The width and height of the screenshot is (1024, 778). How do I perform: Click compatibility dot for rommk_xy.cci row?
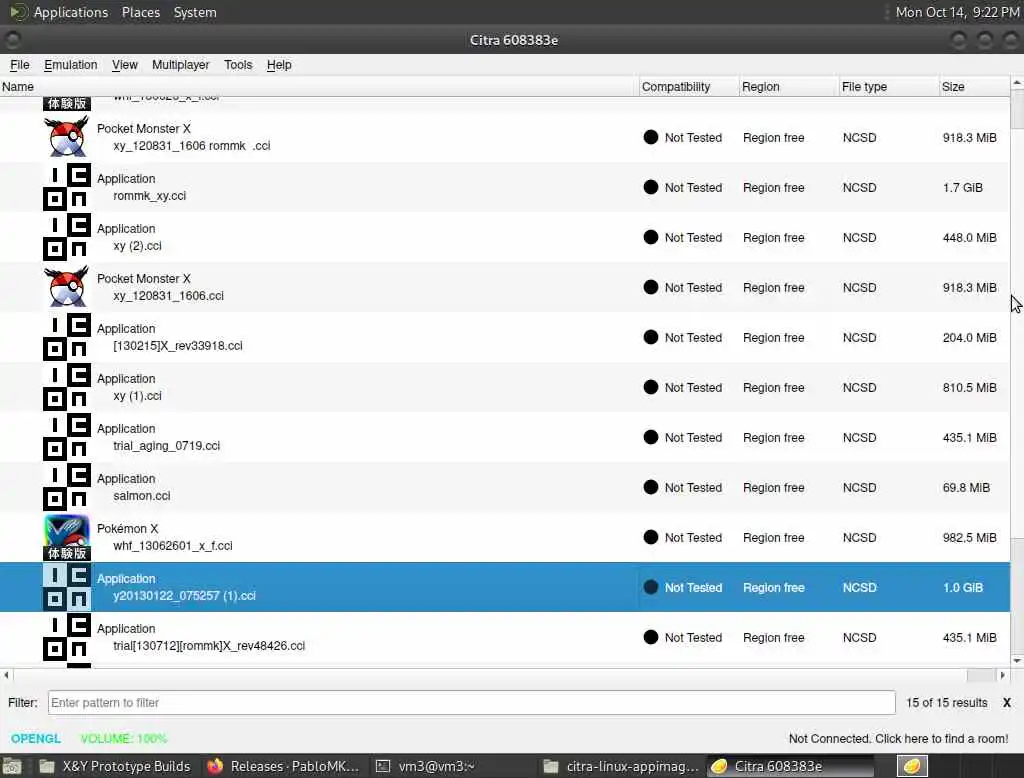pos(650,187)
